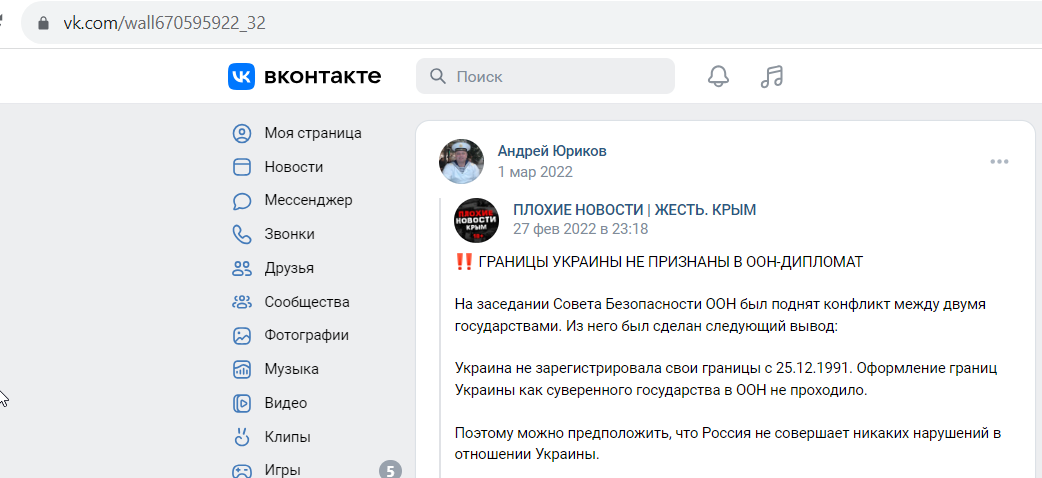Click the Мессенджер chat bubble icon

(242, 201)
